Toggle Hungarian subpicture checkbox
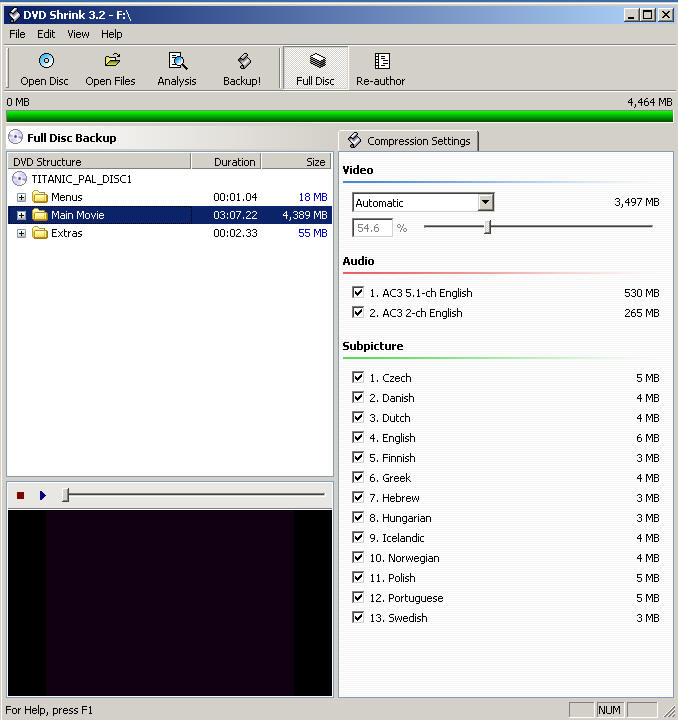The height and width of the screenshot is (720, 678). pos(358,517)
